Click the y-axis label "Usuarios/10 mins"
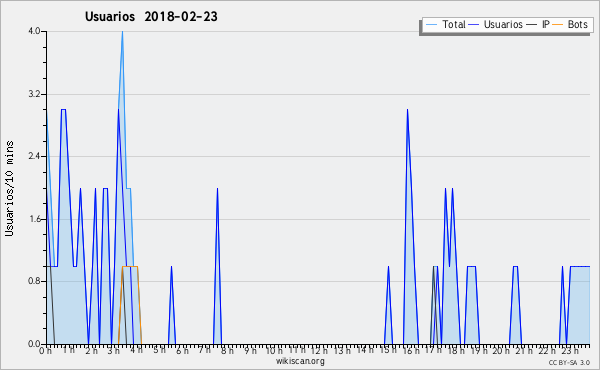The image size is (600, 370). [9, 188]
